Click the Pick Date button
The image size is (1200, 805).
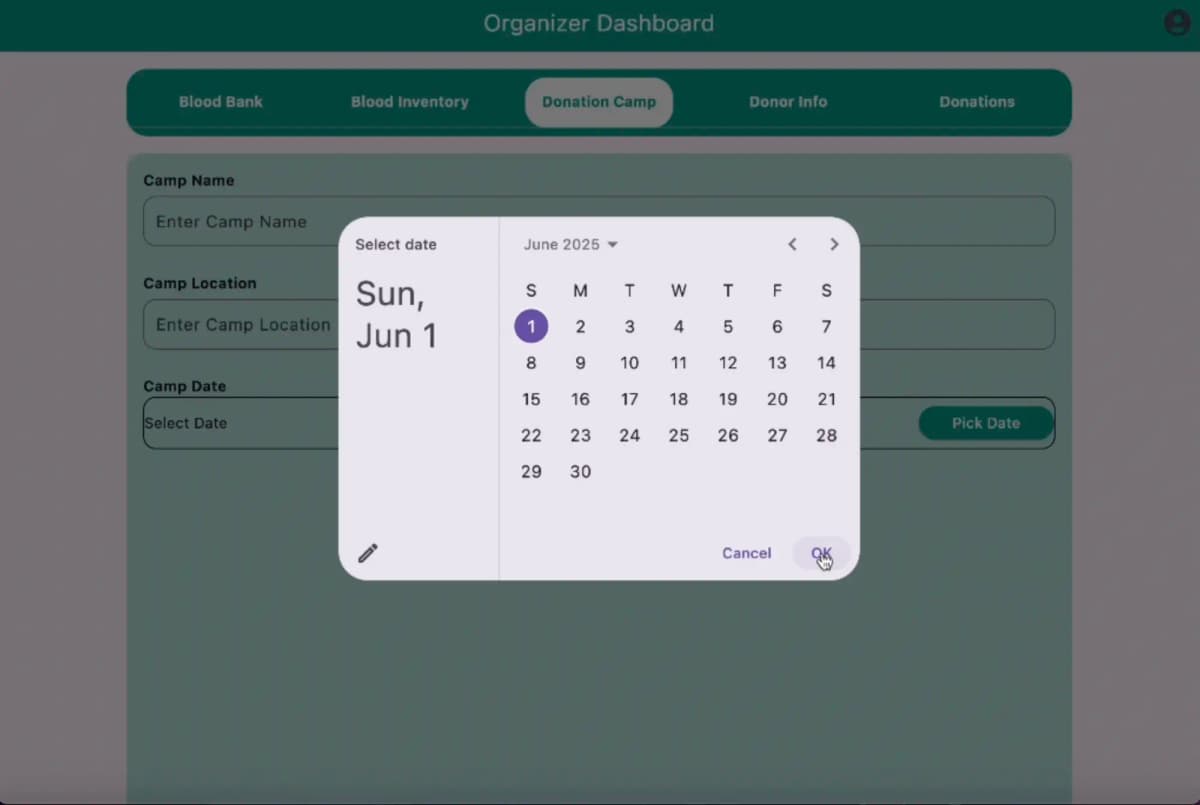pyautogui.click(x=985, y=423)
